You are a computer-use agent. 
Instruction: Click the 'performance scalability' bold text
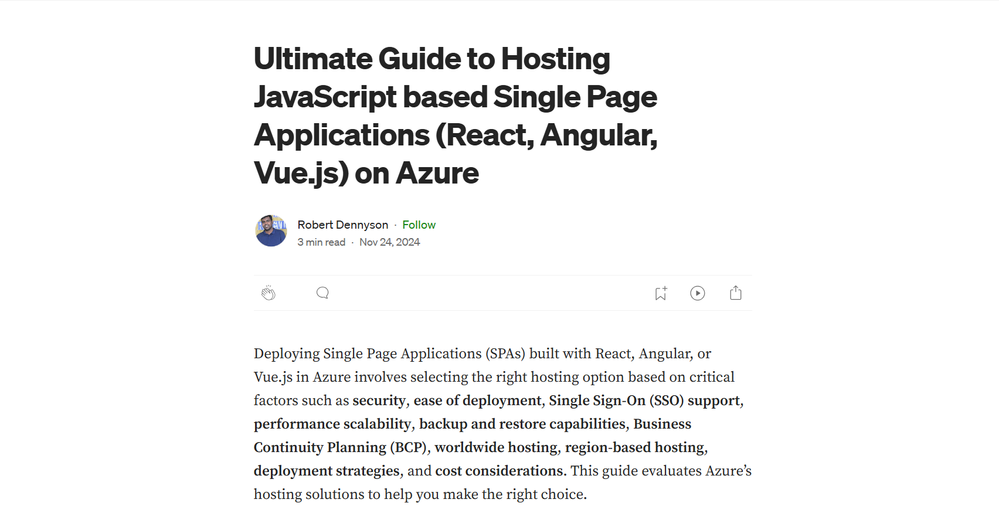[x=332, y=424]
